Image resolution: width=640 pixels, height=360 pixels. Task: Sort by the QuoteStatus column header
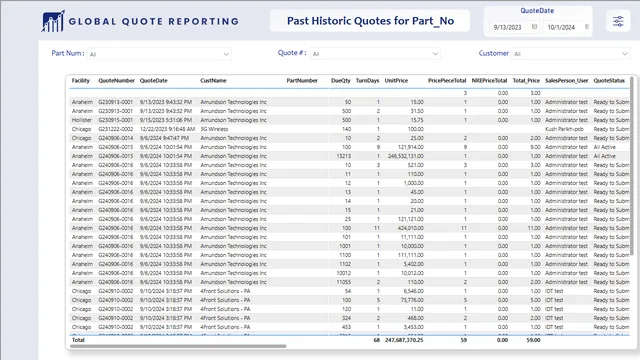(609, 80)
